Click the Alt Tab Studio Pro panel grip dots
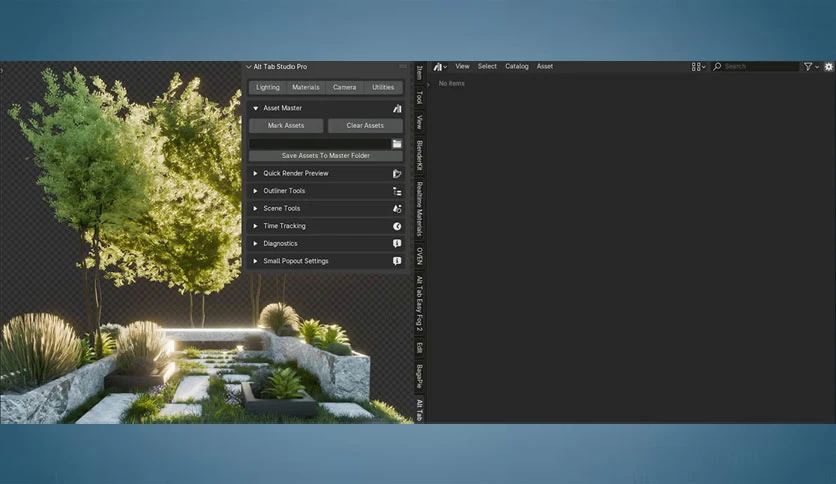Image resolution: width=836 pixels, height=484 pixels. click(x=403, y=67)
